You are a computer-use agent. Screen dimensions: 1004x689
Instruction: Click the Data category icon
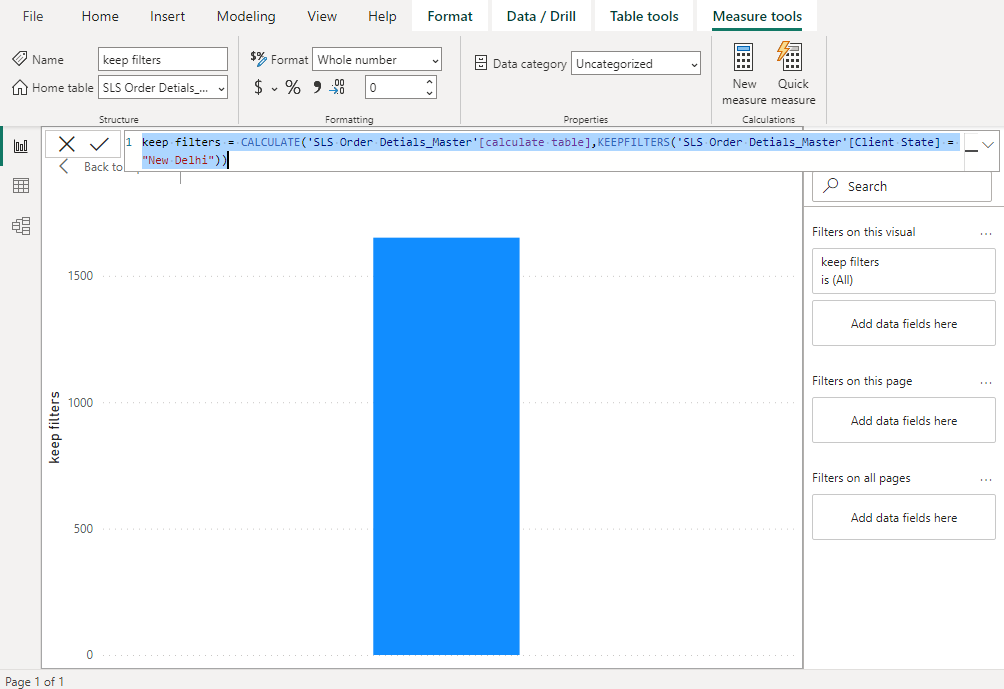[x=481, y=63]
